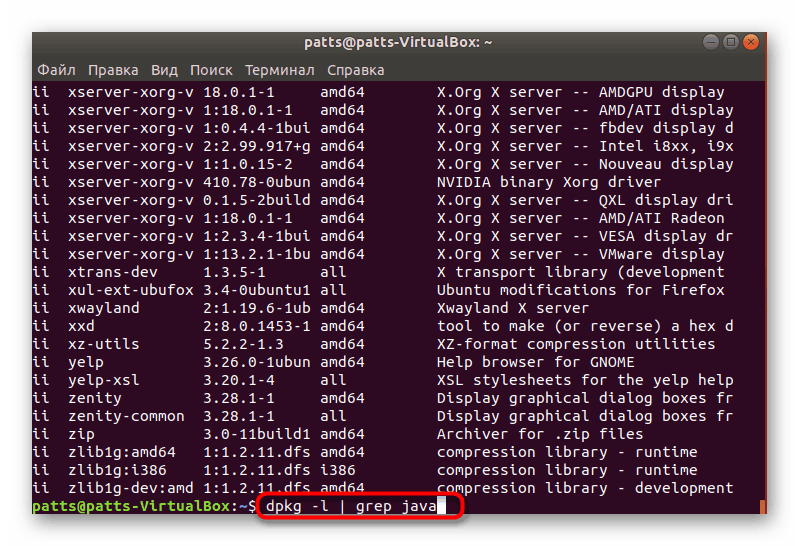This screenshot has height=546, width=799.
Task: Select the text 'zlib1g-dev:amd'
Action: point(130,488)
